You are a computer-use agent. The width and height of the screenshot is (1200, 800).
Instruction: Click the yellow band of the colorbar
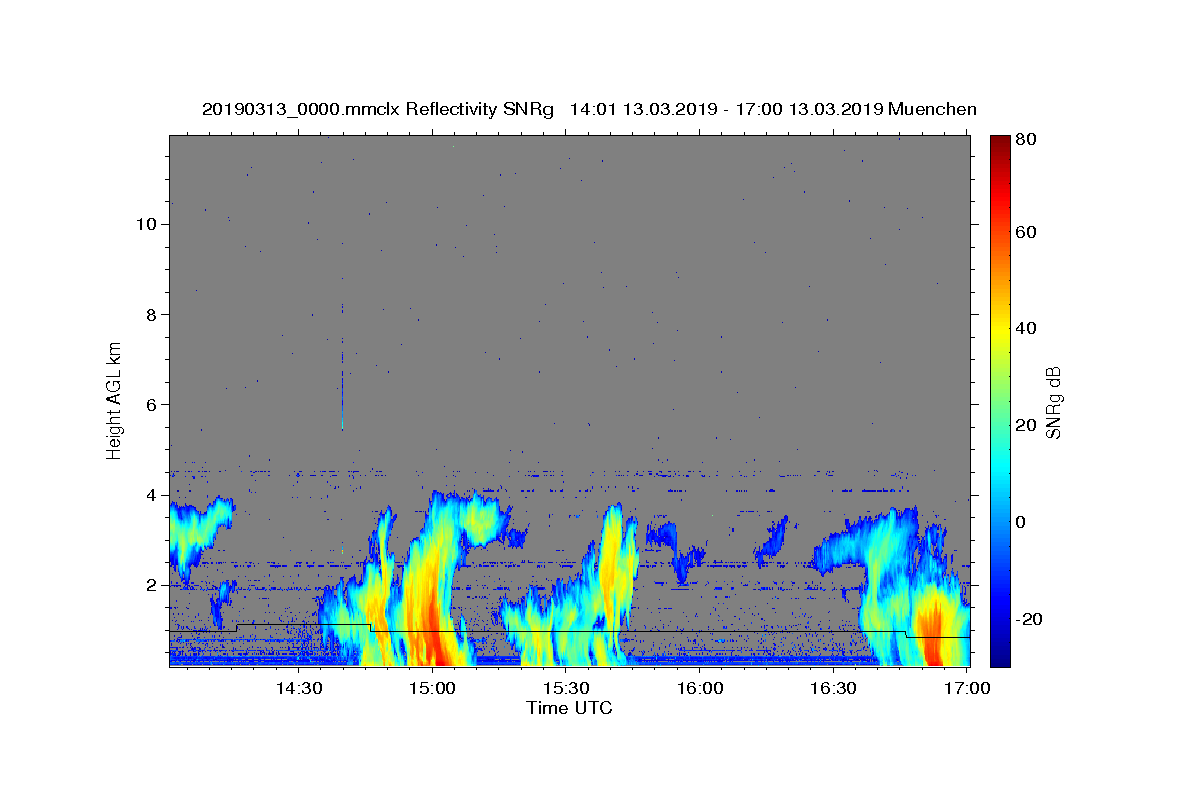(x=1000, y=329)
